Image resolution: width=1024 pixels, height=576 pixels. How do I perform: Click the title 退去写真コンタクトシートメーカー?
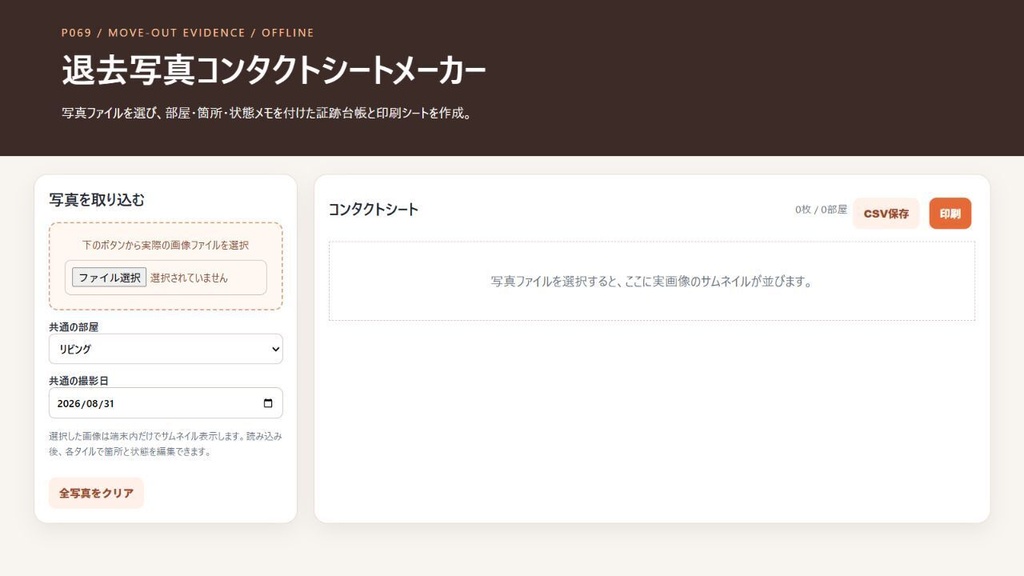tap(274, 70)
